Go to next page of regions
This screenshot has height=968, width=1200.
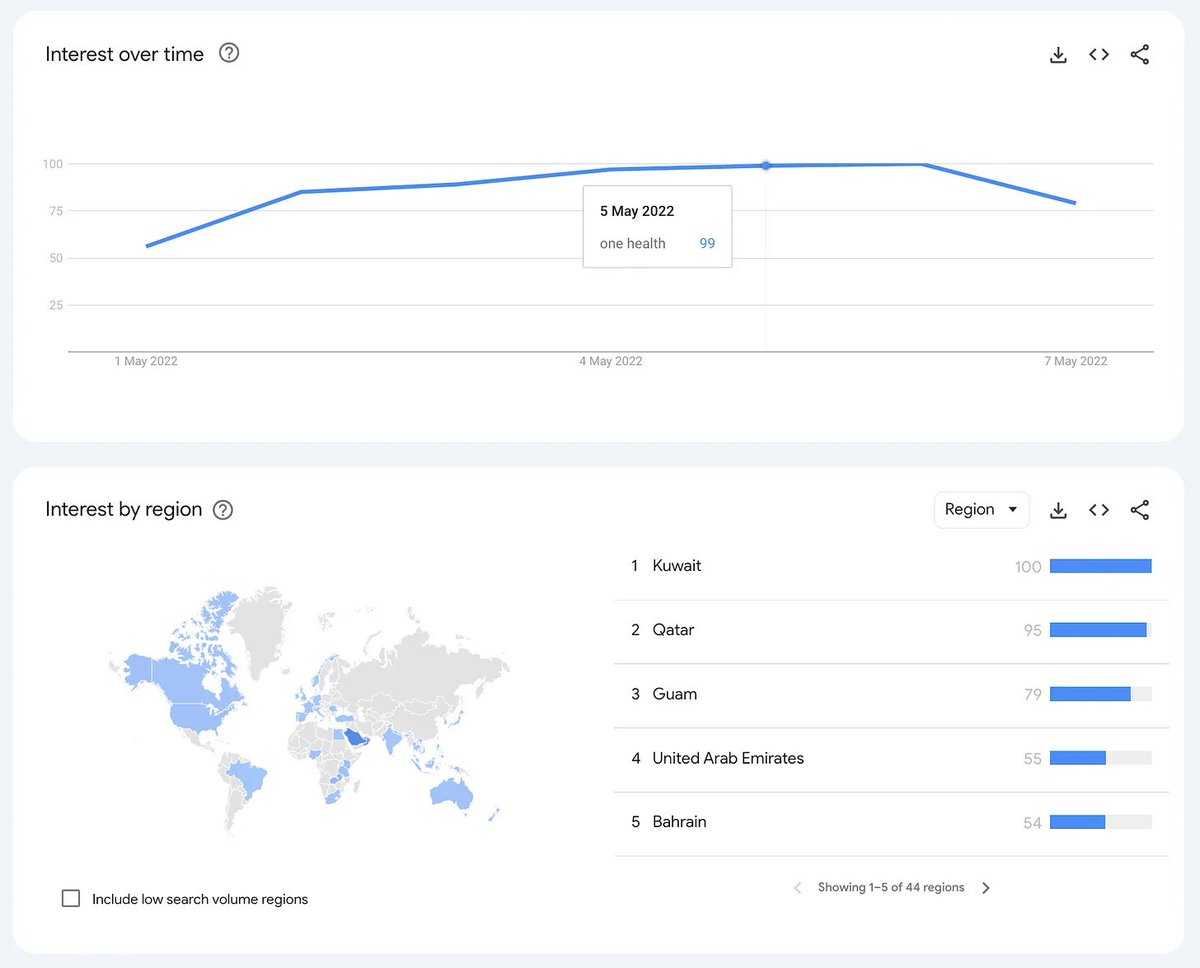pos(986,888)
